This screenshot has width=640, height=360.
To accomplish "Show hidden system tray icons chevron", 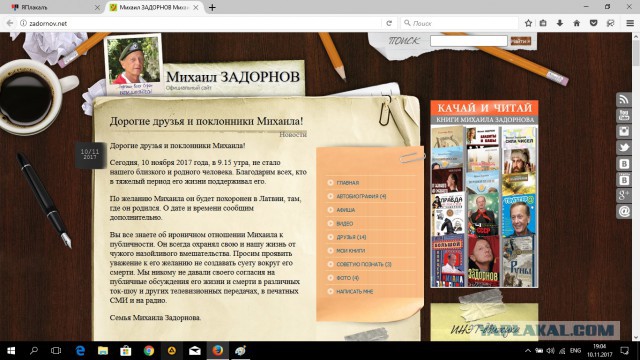I will 528,351.
